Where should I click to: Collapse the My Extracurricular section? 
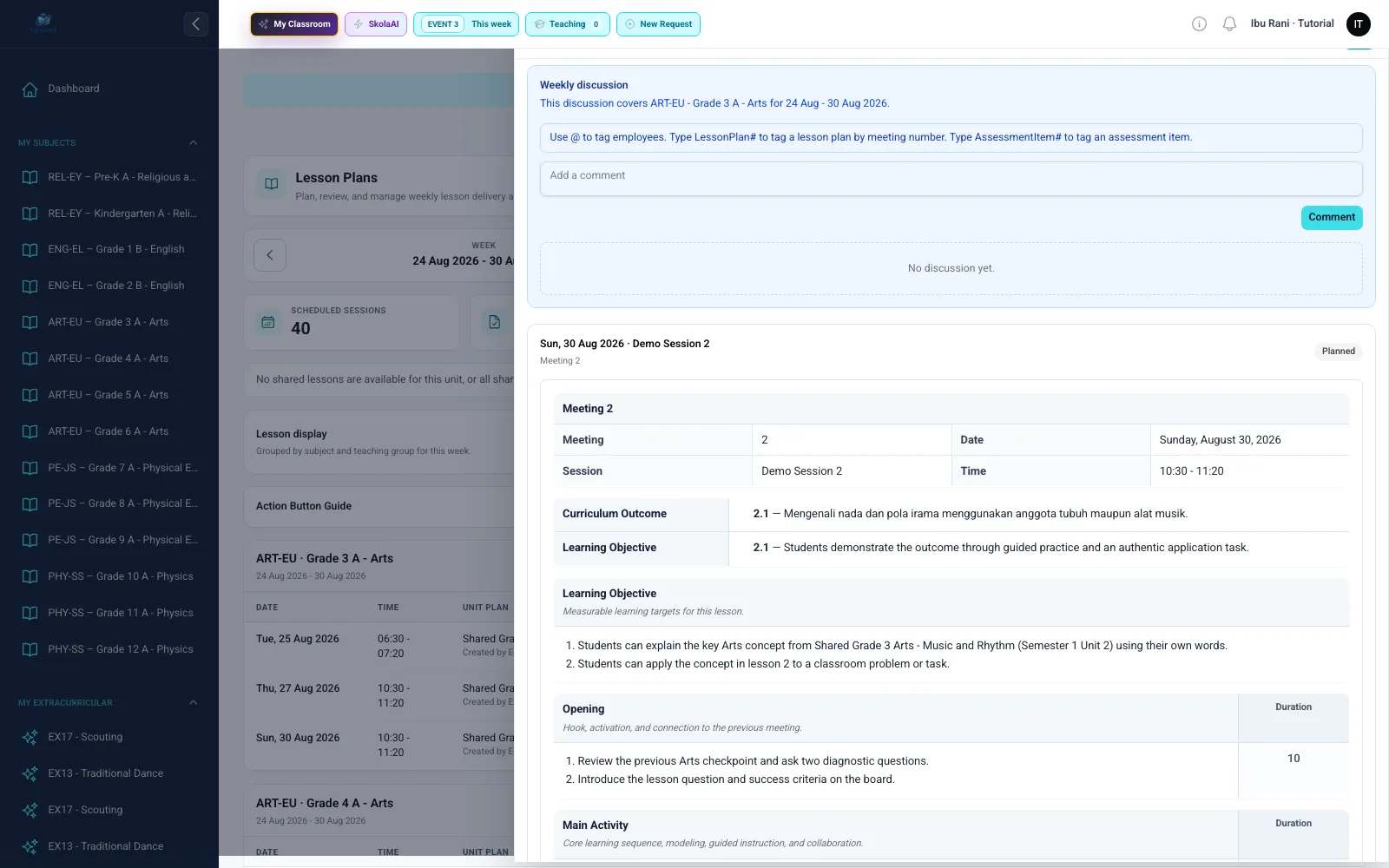[194, 703]
